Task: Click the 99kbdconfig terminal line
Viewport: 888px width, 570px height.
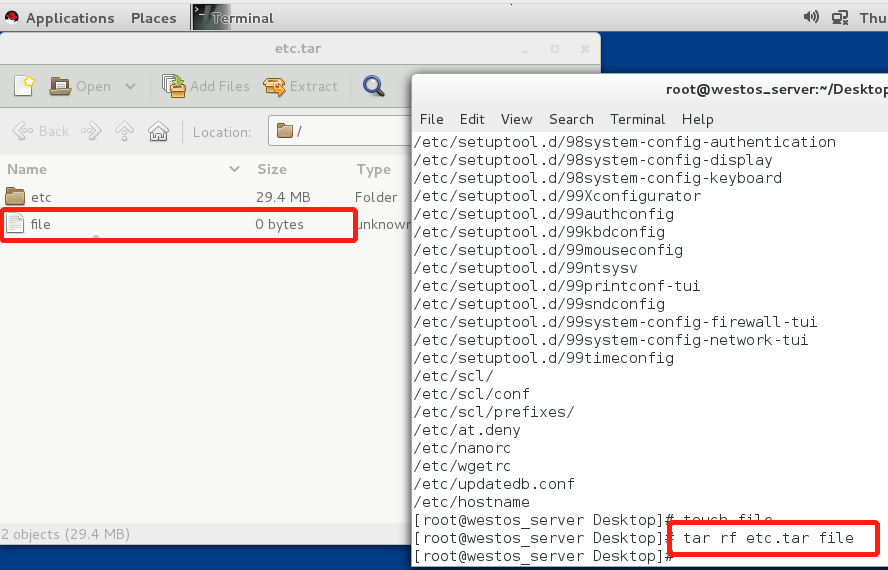Action: 539,232
